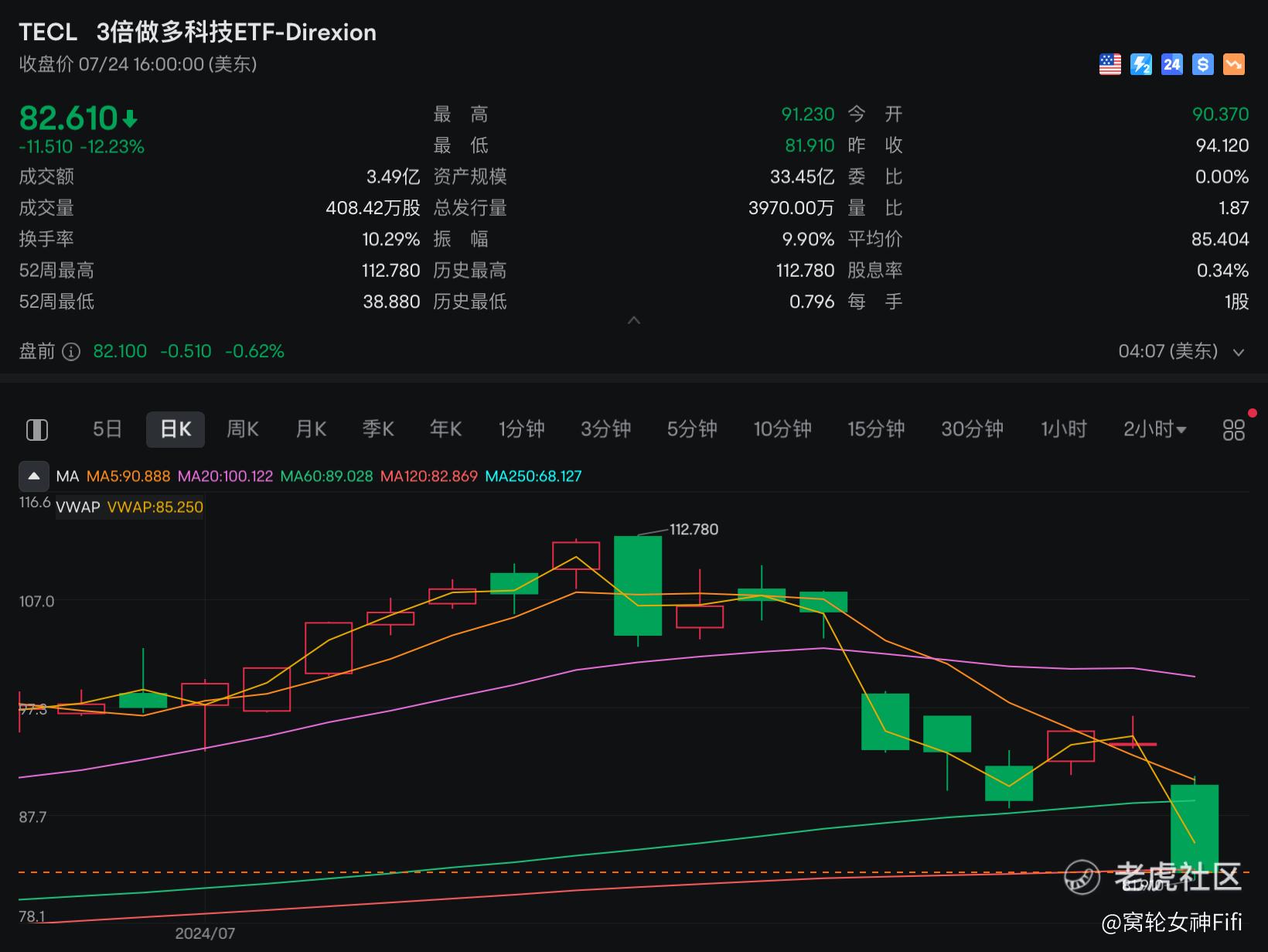Viewport: 1268px width, 952px height.
Task: Click the 112.780 high price marker
Action: coord(694,530)
